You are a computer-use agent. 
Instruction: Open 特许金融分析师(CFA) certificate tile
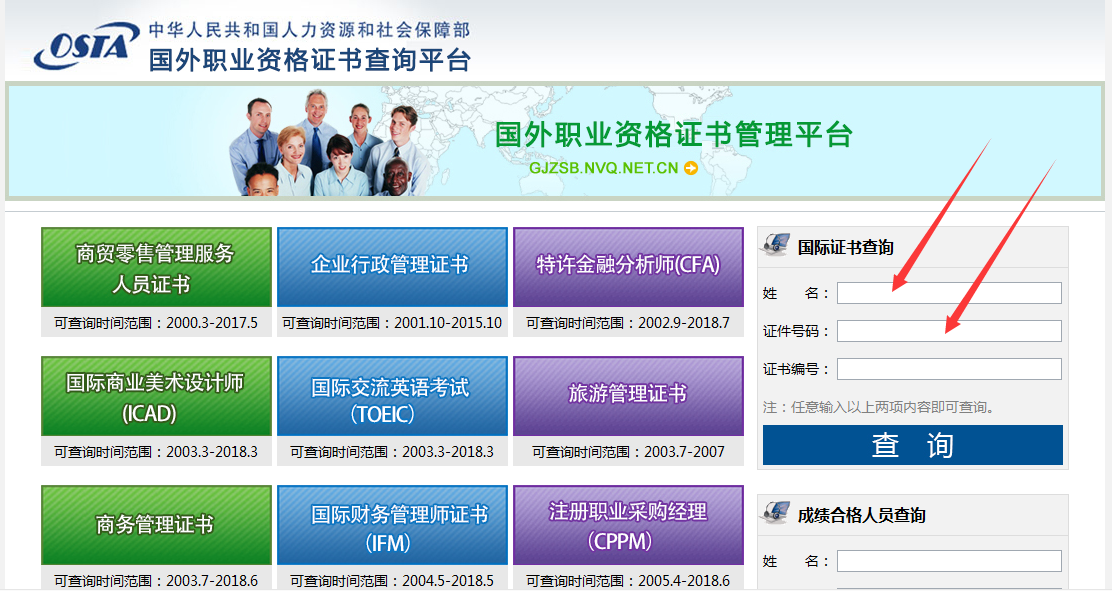coord(628,266)
